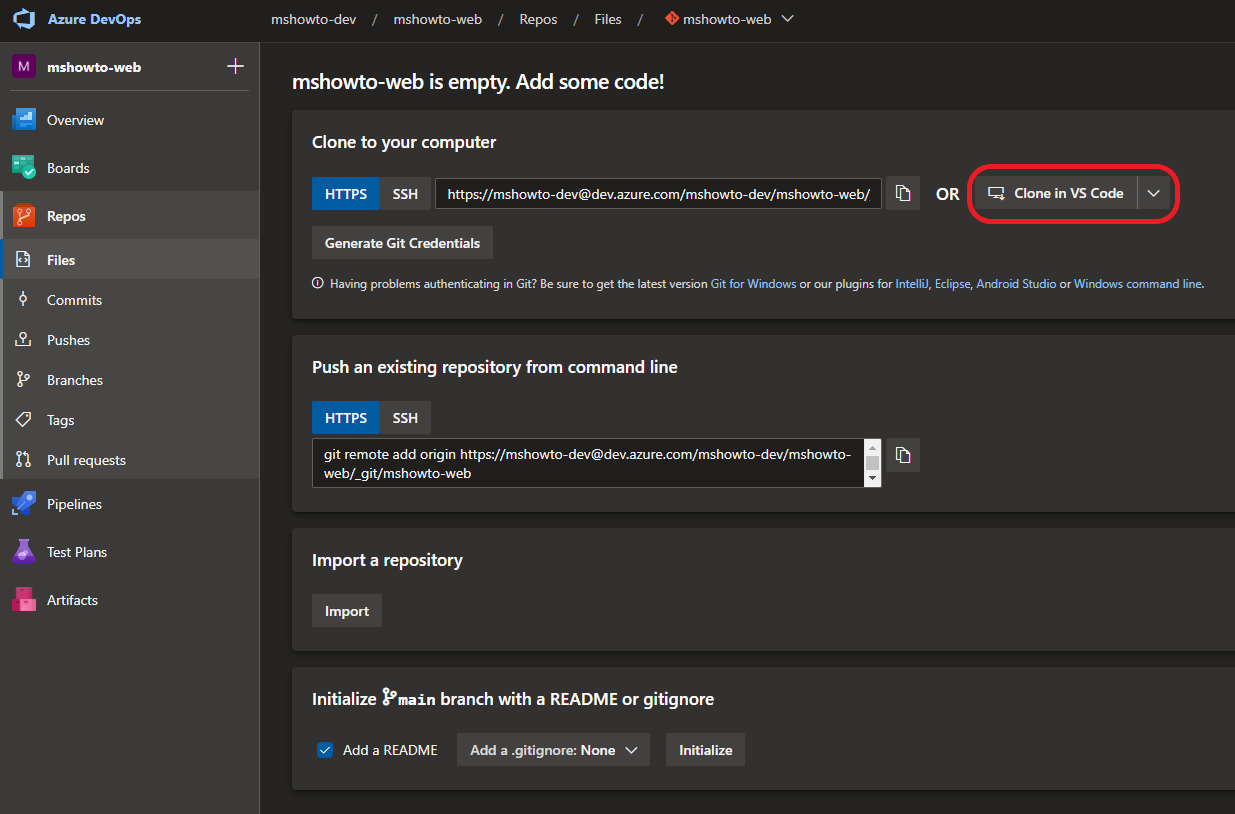1235x814 pixels.
Task: Click the Clone in VS Code button
Action: coord(1056,193)
